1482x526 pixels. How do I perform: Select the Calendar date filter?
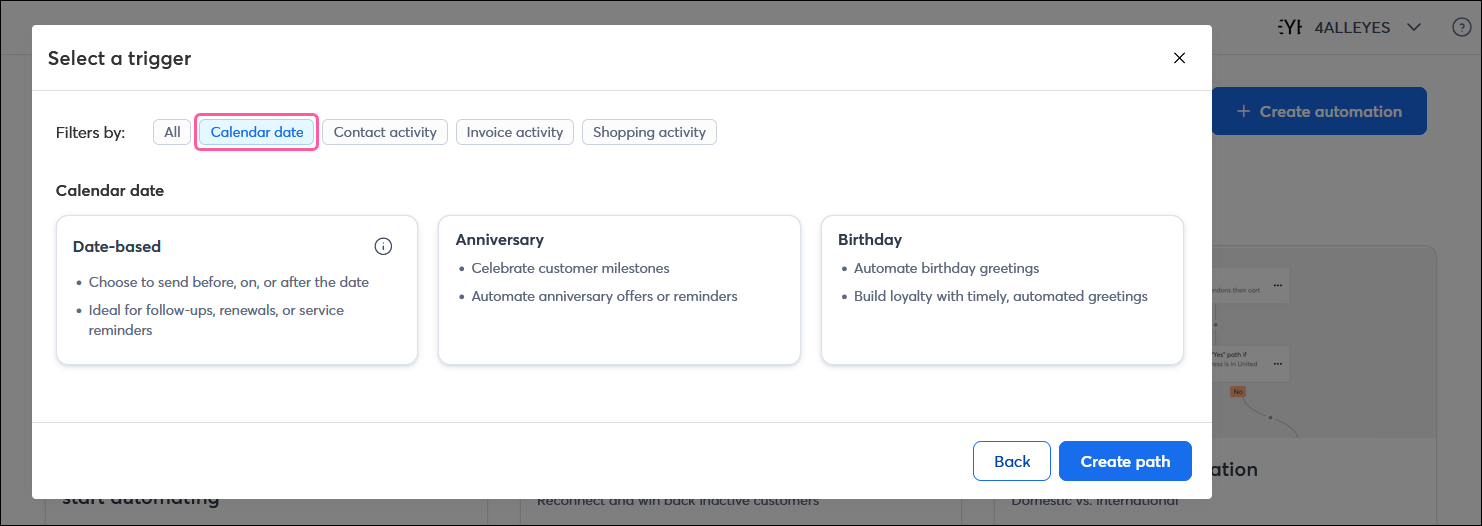(257, 132)
